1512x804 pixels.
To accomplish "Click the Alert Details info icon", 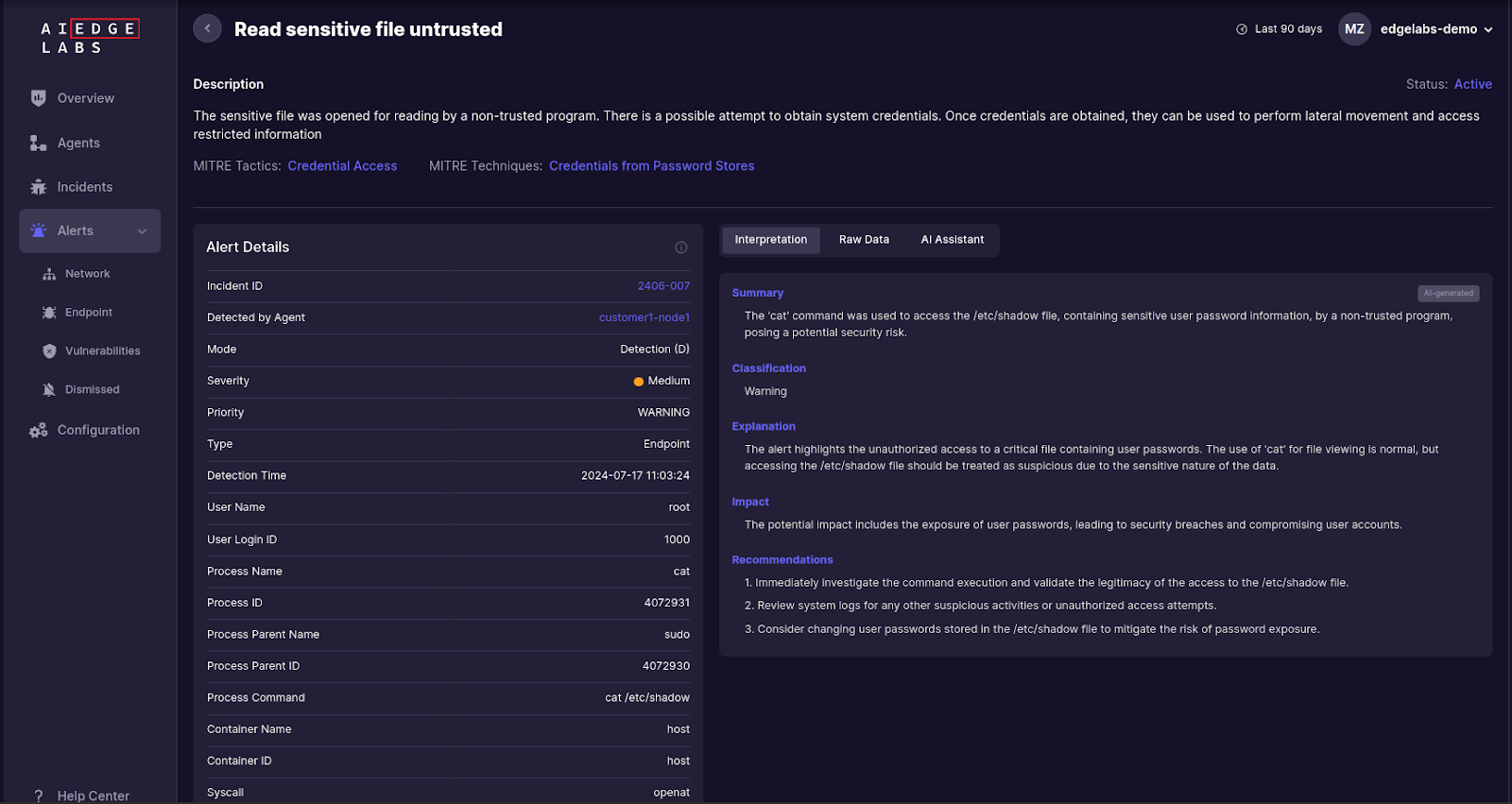I will point(680,248).
